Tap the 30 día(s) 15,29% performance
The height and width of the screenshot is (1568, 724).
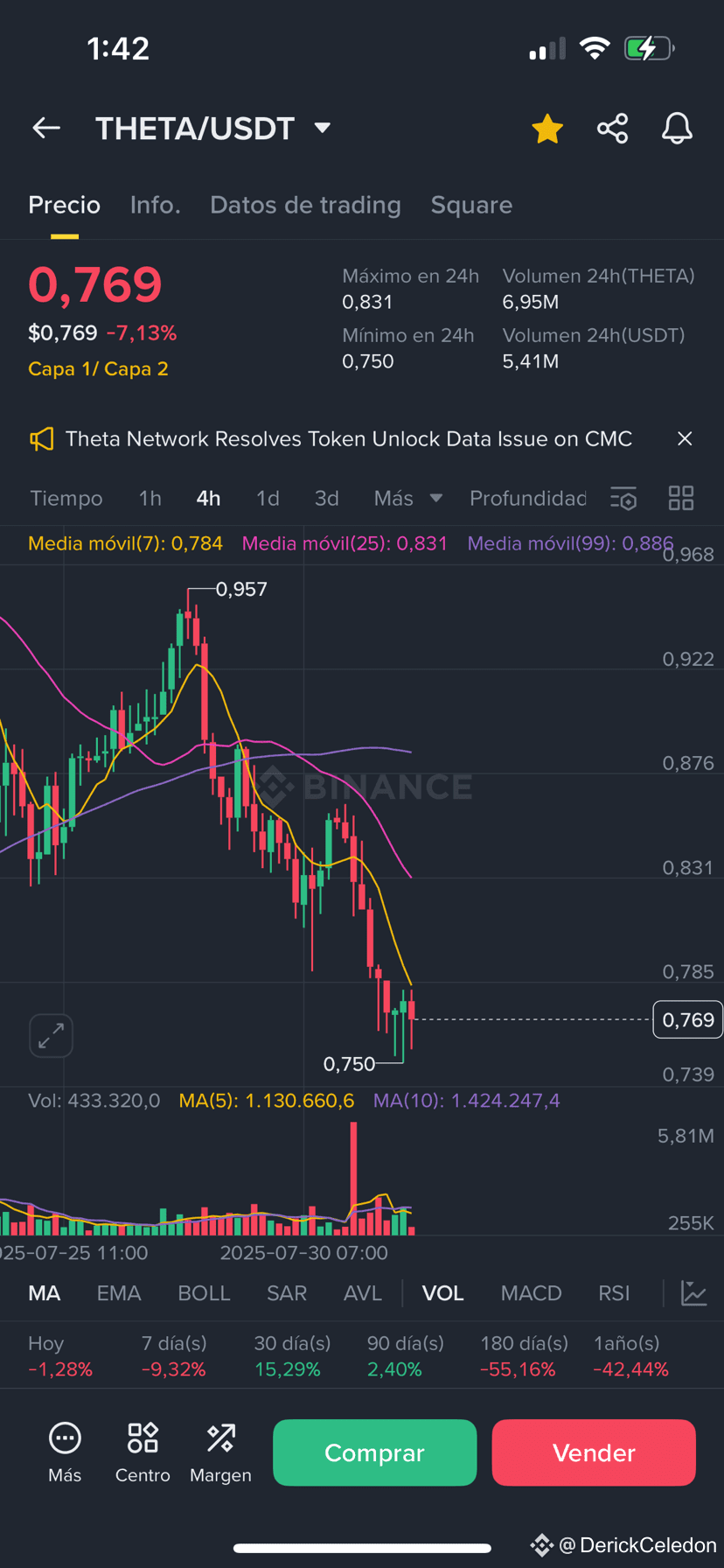click(x=292, y=1356)
